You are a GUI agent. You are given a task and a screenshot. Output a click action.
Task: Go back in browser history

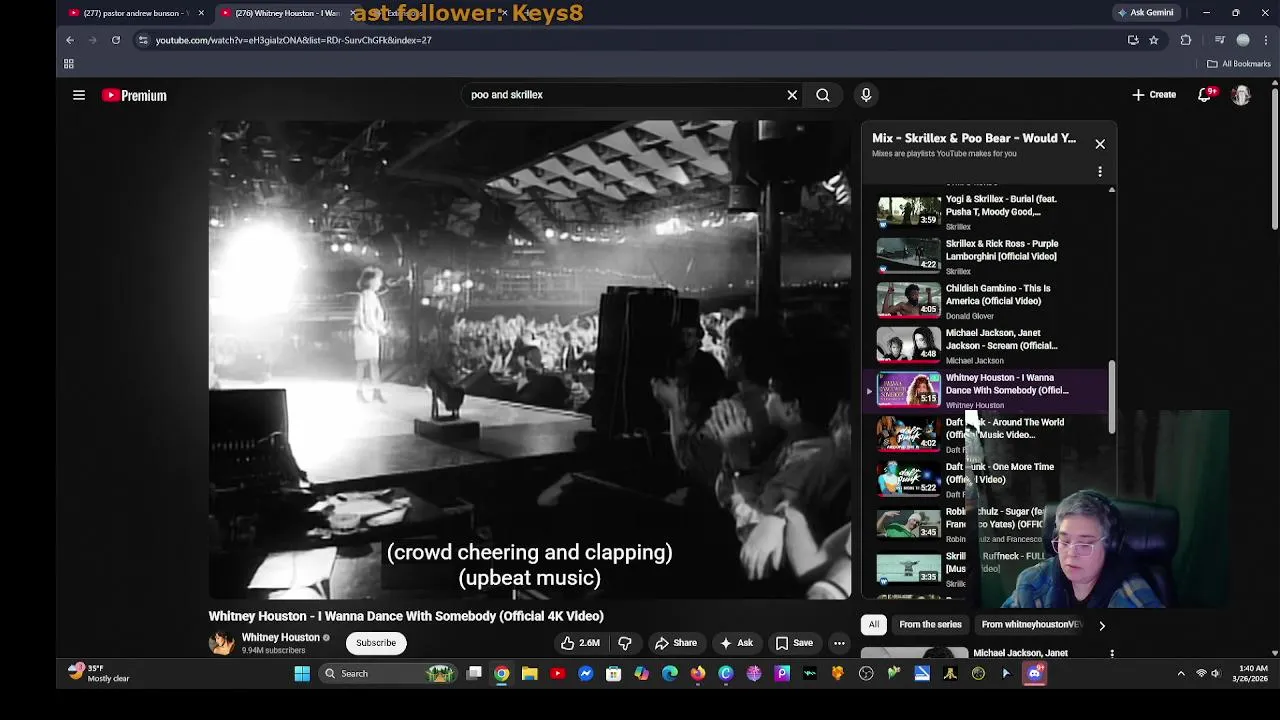pos(70,40)
